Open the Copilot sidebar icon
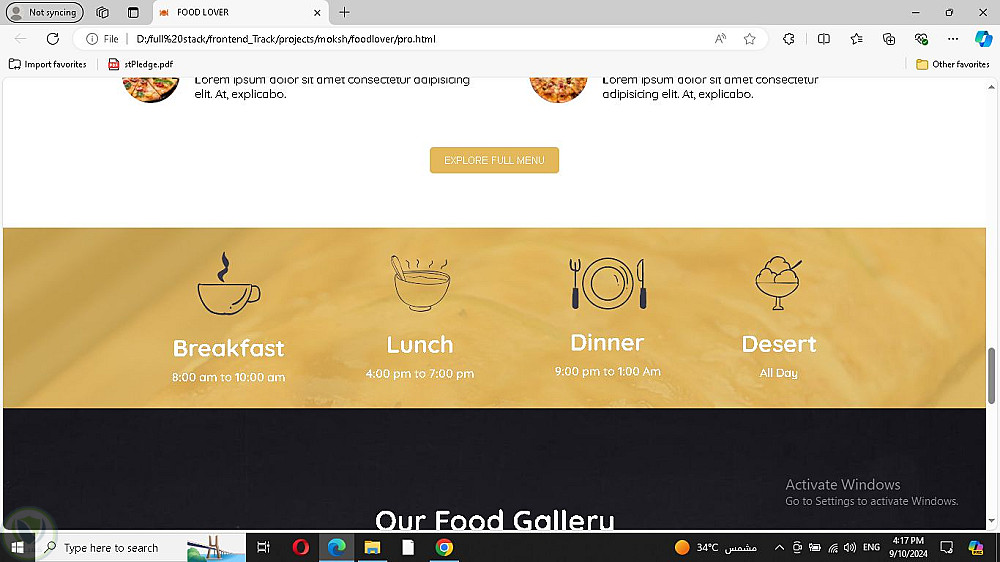This screenshot has width=1000, height=562. click(x=983, y=39)
